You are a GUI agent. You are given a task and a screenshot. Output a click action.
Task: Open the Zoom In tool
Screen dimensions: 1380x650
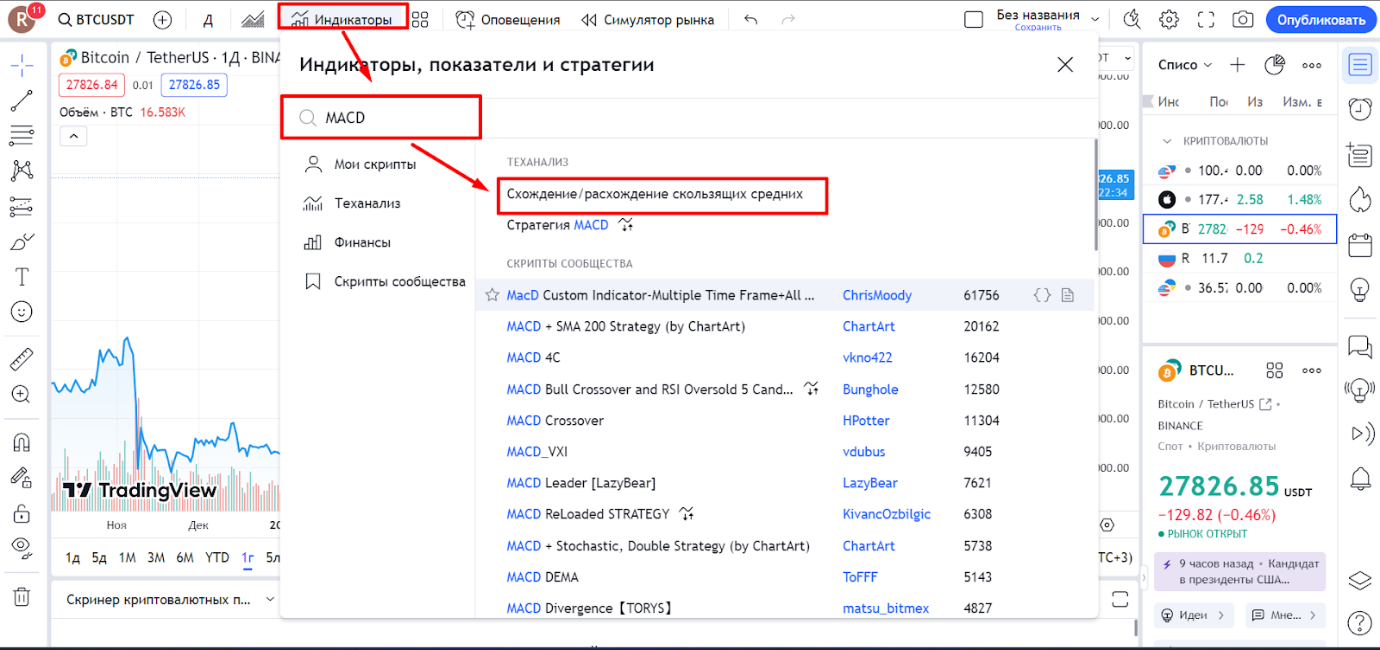point(21,394)
